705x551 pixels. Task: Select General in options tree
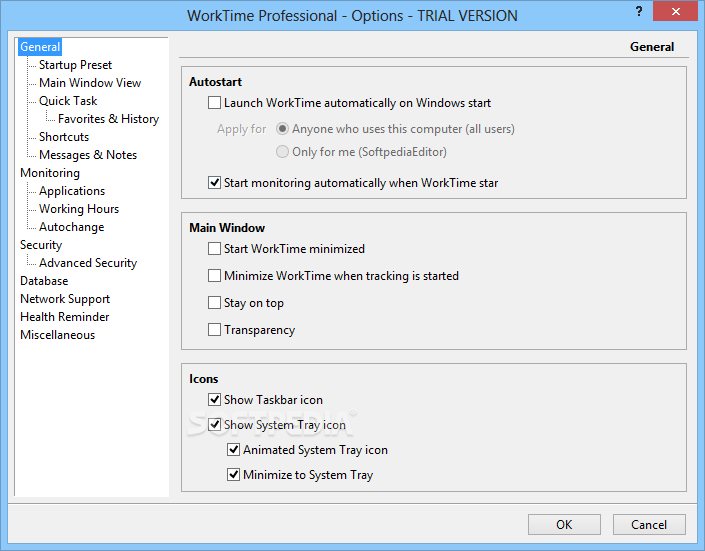pyautogui.click(x=40, y=47)
